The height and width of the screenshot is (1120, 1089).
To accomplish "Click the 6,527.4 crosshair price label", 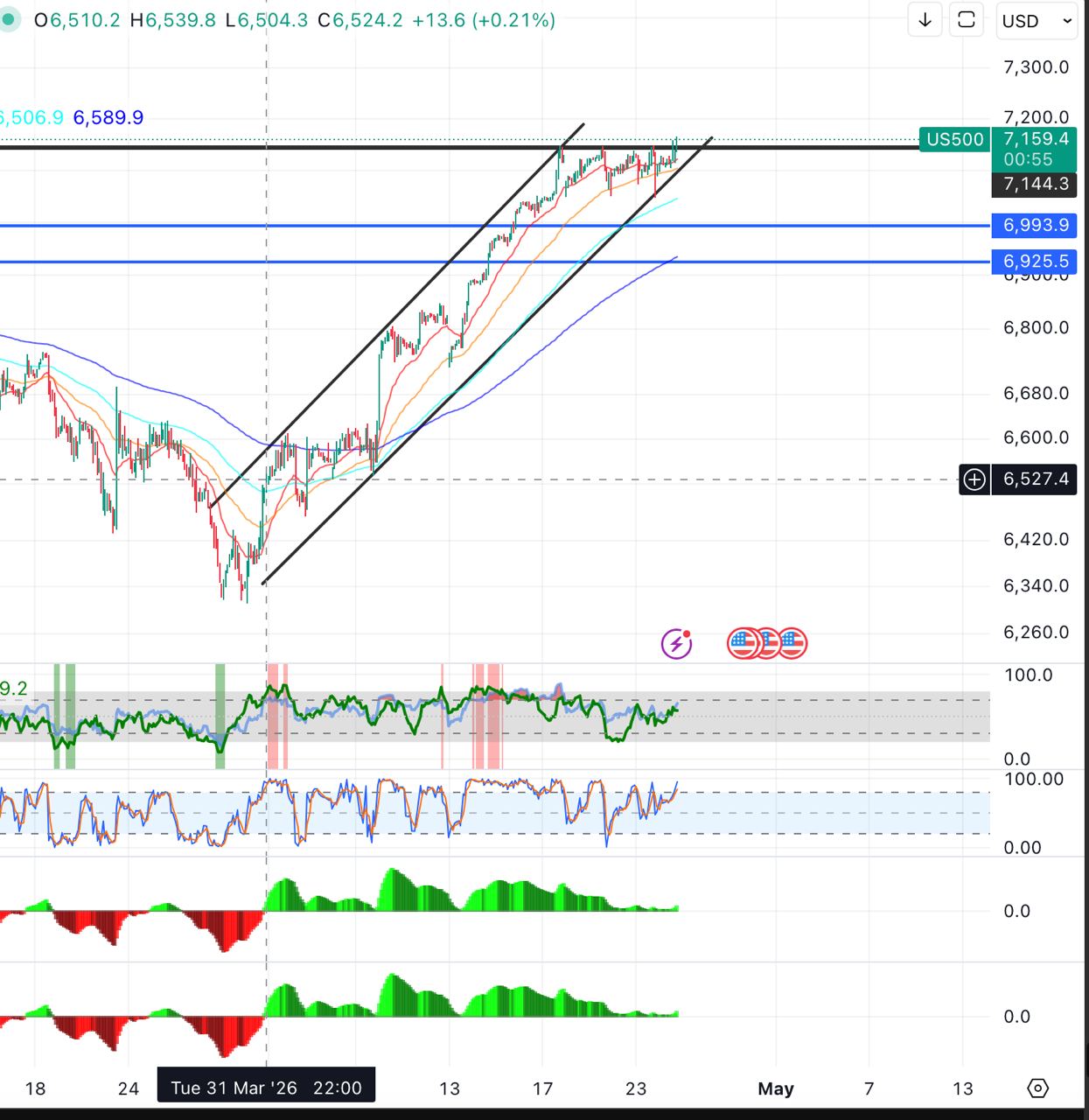I will pos(1036,479).
